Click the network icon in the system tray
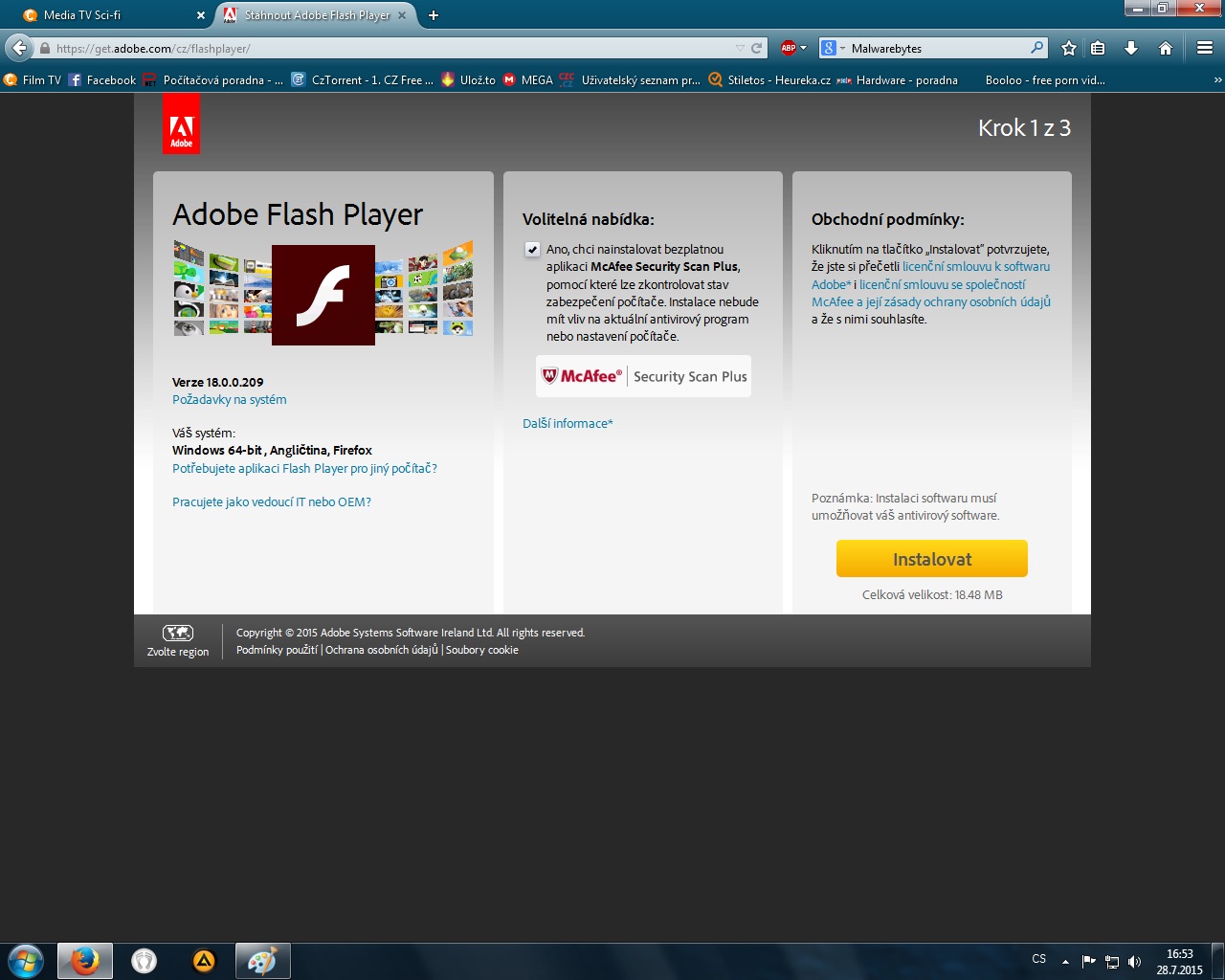 [x=1112, y=962]
